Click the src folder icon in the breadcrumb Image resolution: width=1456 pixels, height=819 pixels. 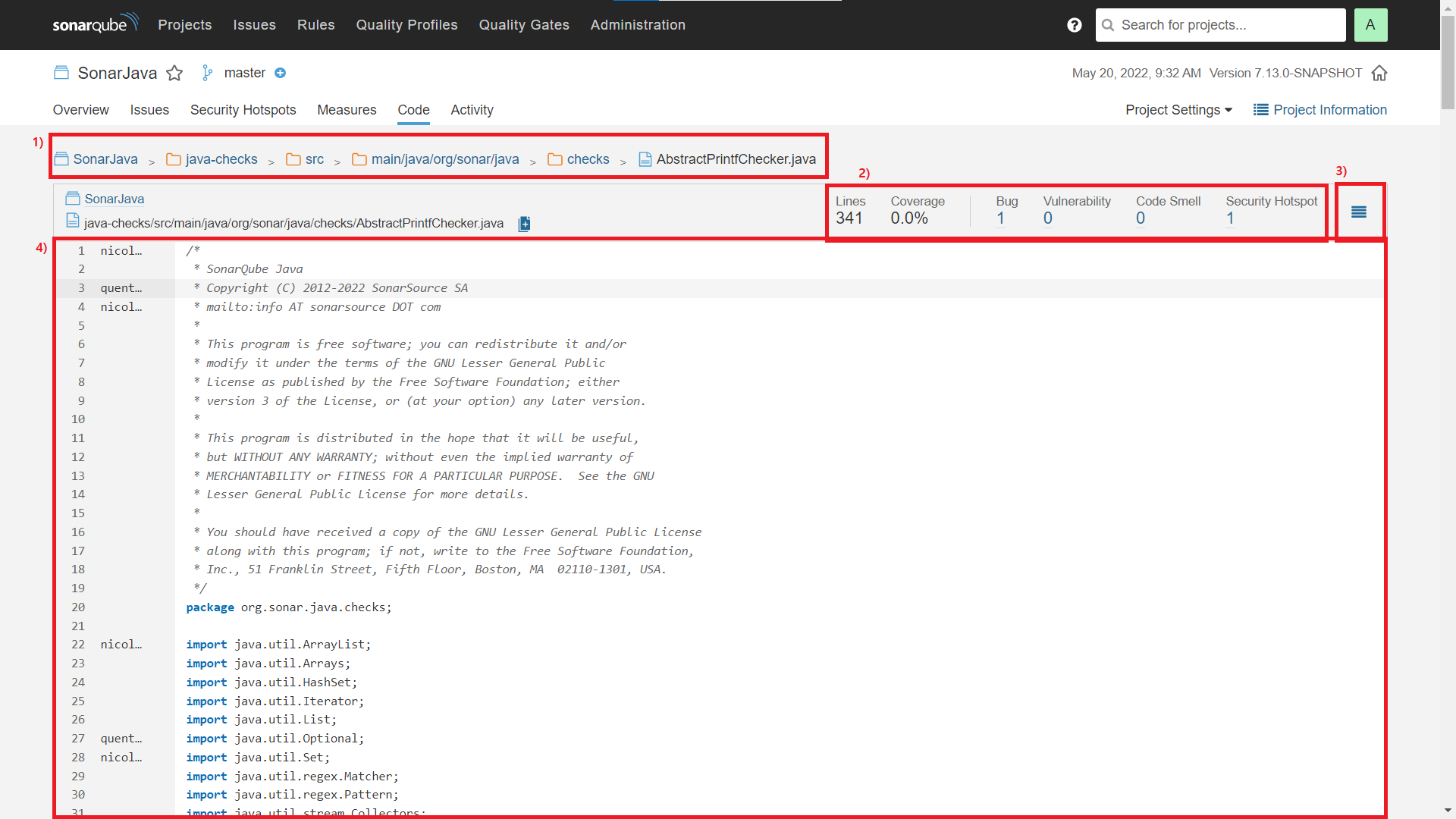pos(293,159)
